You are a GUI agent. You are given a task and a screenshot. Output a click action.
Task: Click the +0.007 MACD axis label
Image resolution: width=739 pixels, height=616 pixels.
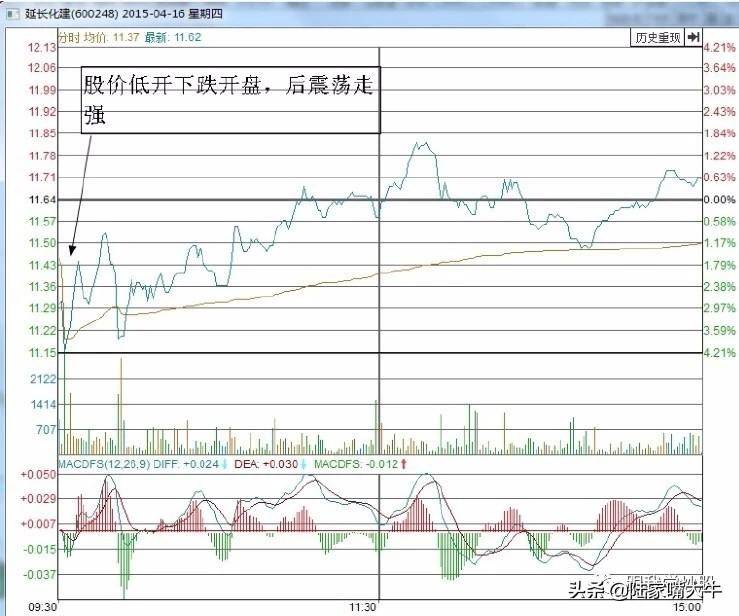(x=38, y=524)
